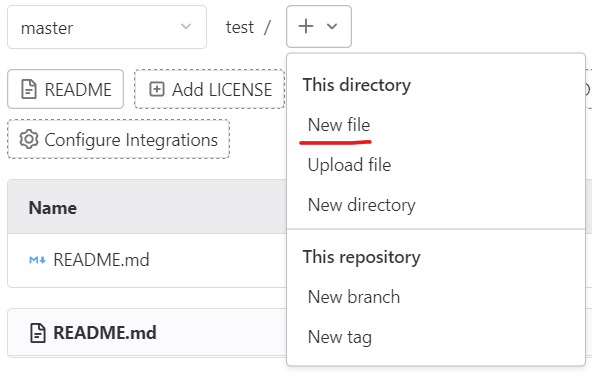Click the Name column header

53,208
